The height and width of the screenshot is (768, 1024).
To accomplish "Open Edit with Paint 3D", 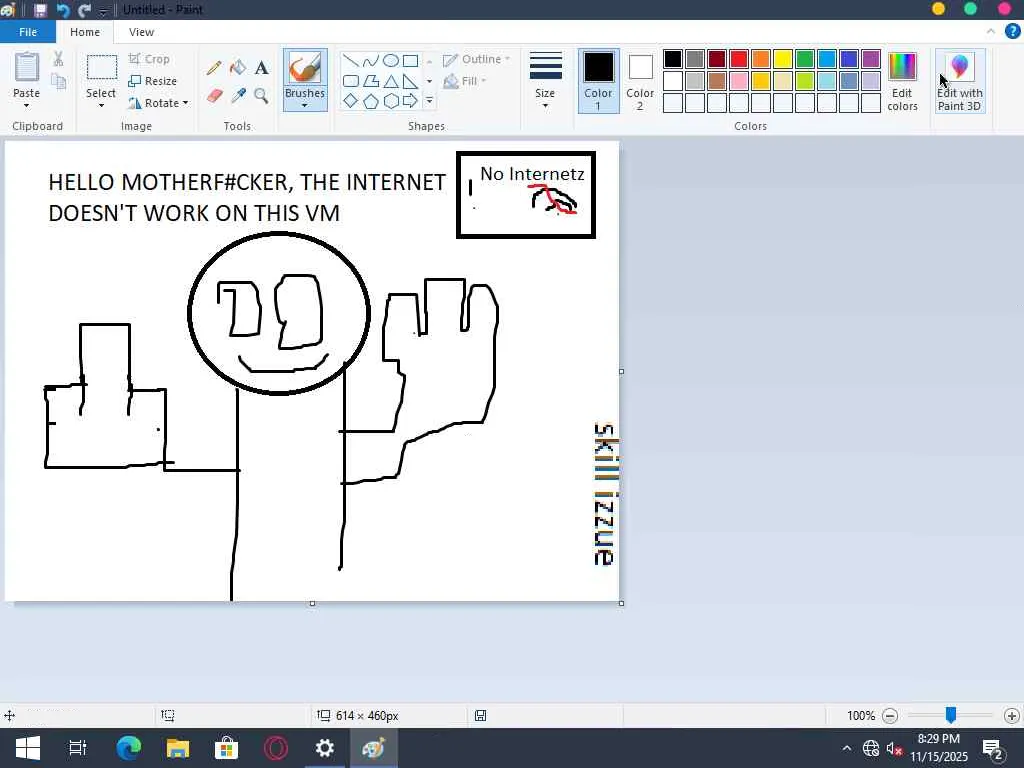I will [x=959, y=82].
